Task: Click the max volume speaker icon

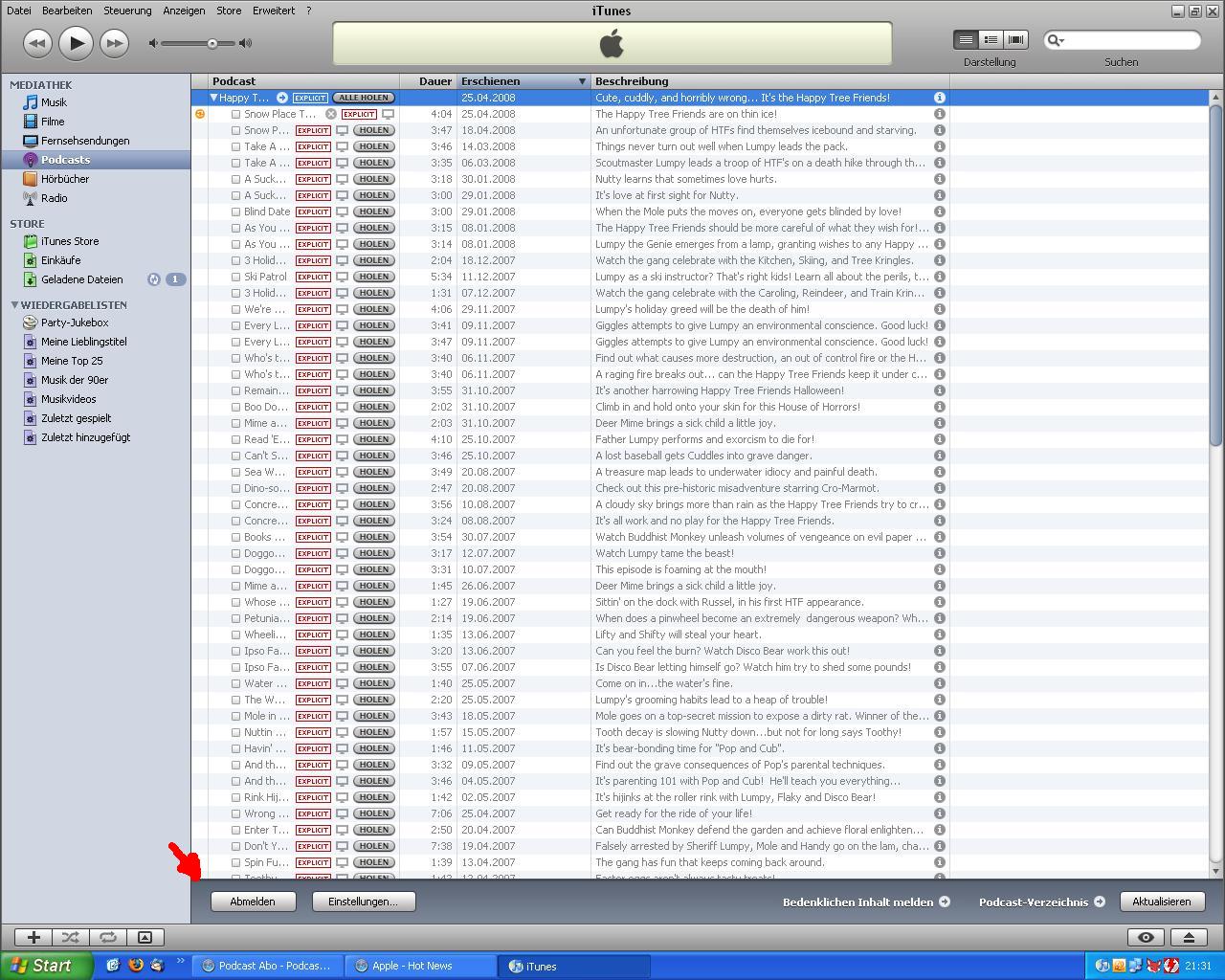Action: 246,43
